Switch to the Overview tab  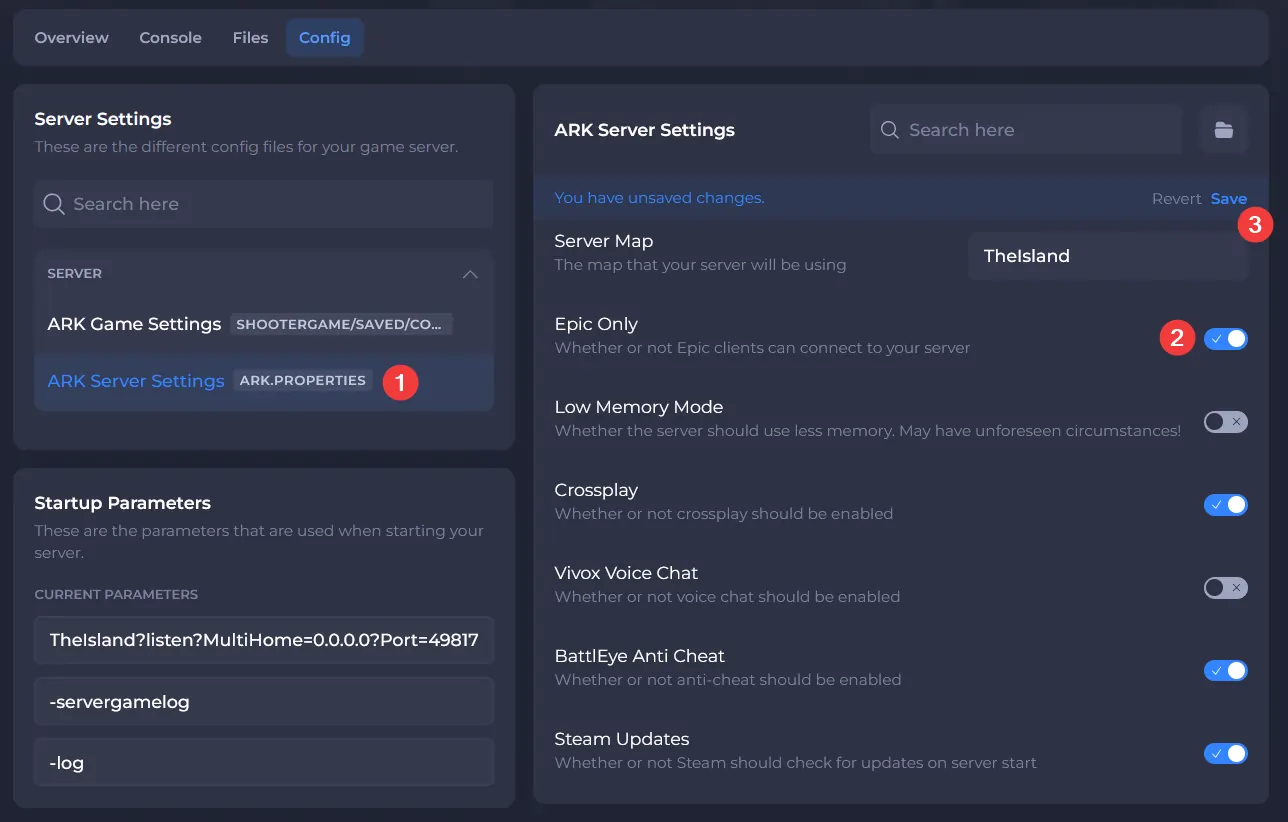tap(71, 38)
